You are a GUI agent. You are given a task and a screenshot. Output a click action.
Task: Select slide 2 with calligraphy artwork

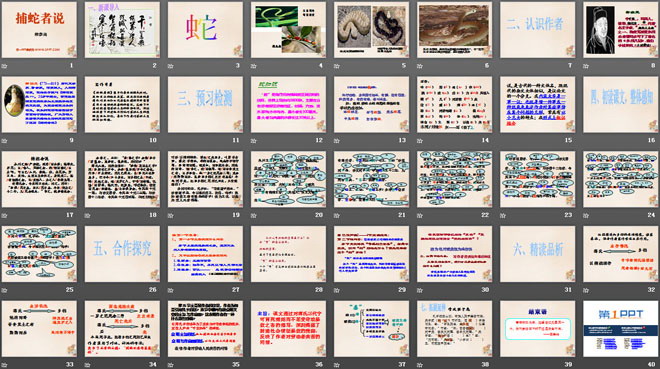pos(122,30)
